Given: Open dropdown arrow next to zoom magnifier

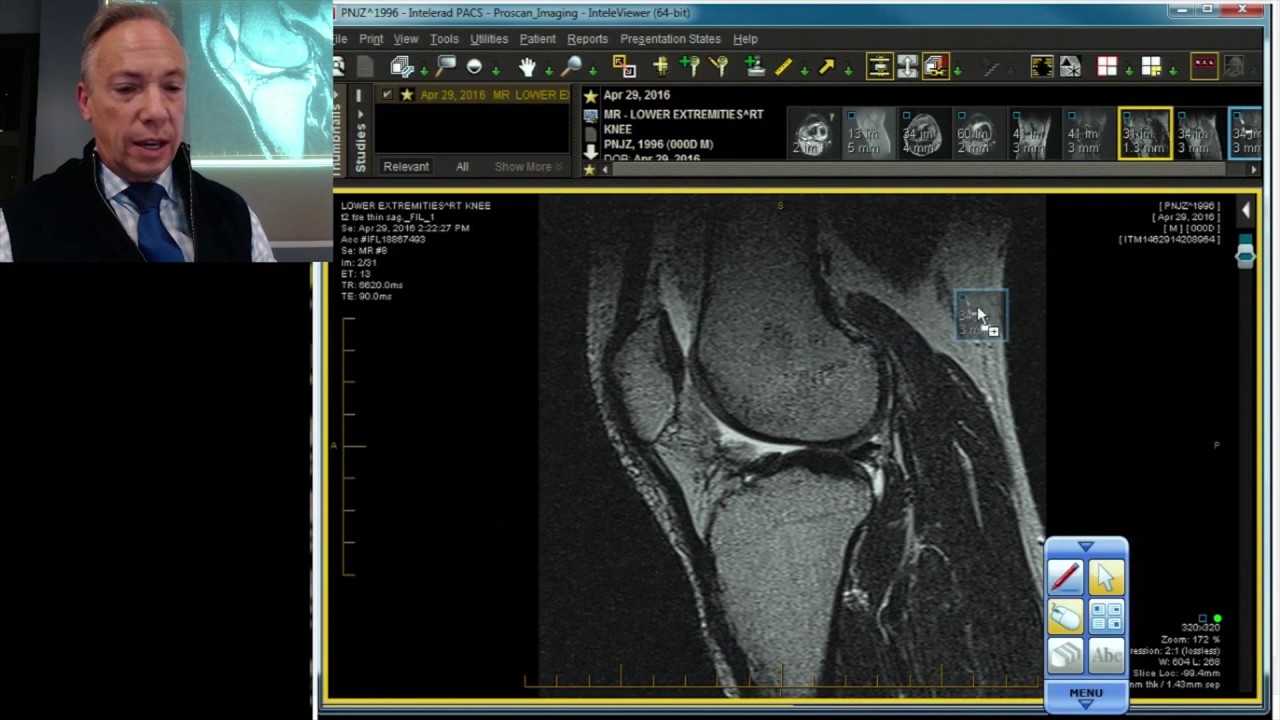Looking at the screenshot, I should pos(593,71).
